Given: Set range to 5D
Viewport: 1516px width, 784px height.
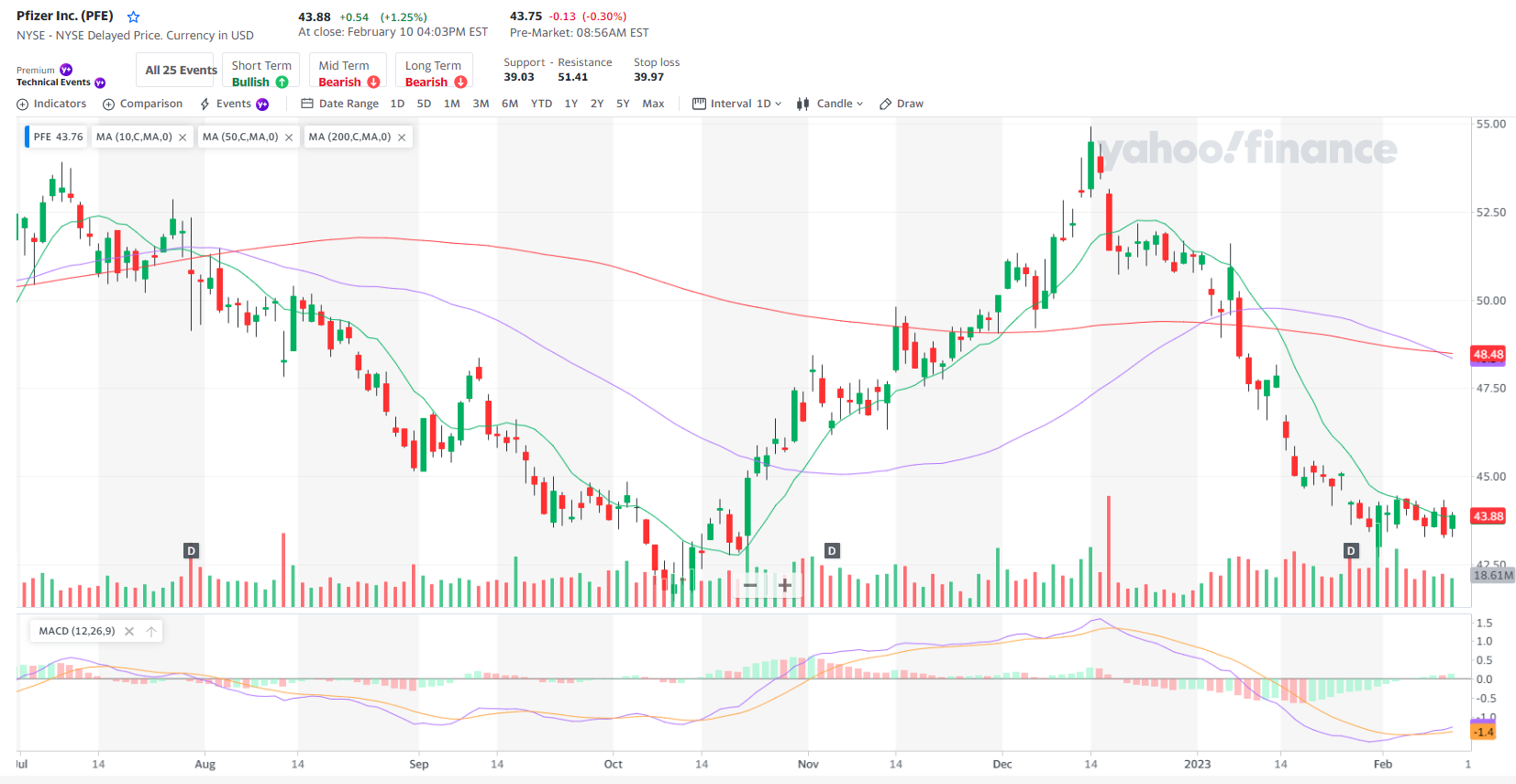Looking at the screenshot, I should click(424, 104).
